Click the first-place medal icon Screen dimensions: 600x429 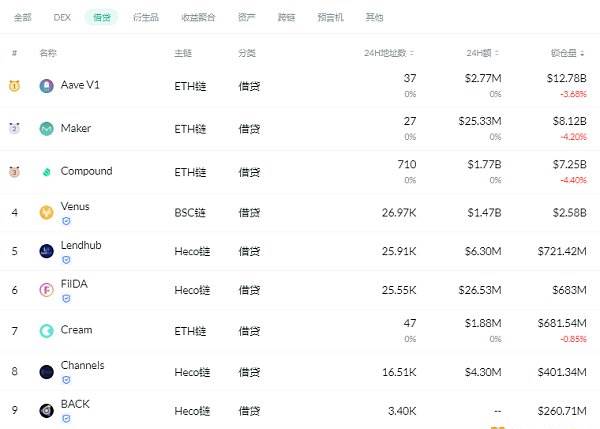pyautogui.click(x=15, y=85)
